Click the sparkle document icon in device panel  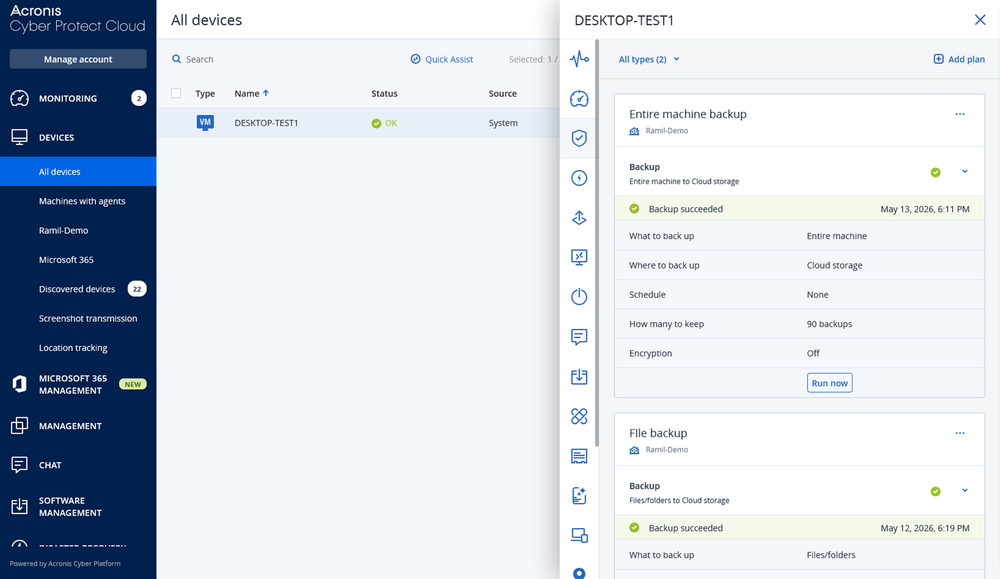579,495
